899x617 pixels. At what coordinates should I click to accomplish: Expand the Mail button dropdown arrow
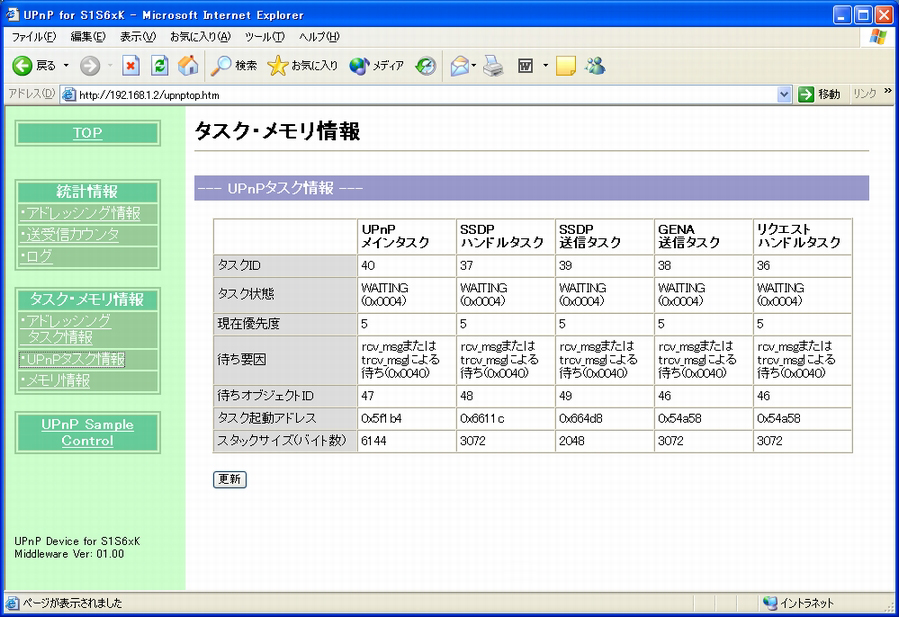coord(474,66)
